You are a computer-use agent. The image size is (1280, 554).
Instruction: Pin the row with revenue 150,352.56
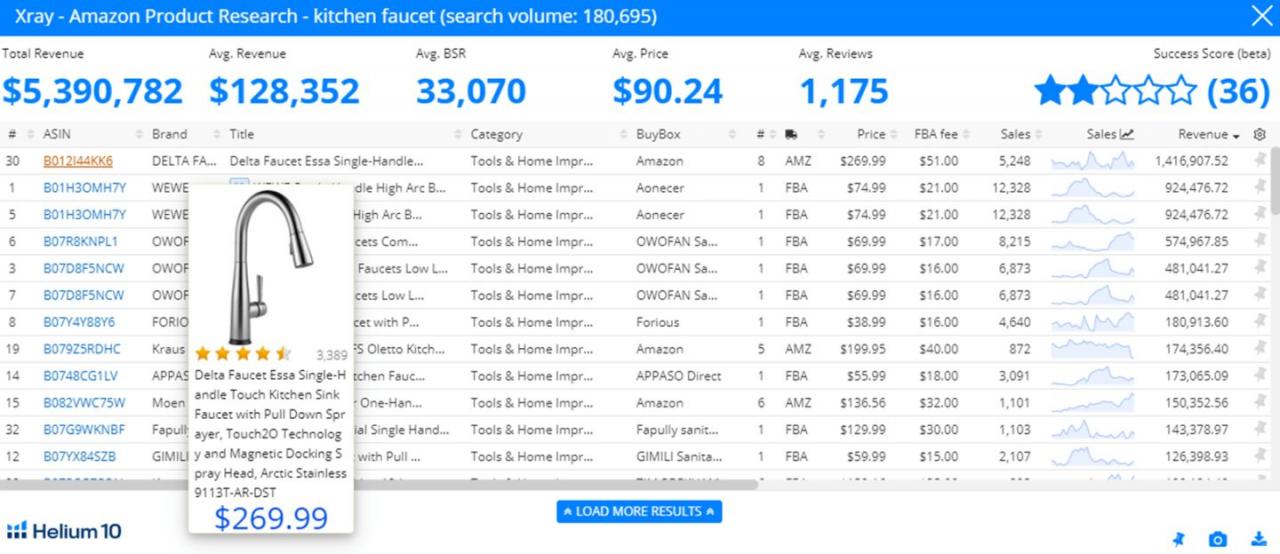[1260, 402]
